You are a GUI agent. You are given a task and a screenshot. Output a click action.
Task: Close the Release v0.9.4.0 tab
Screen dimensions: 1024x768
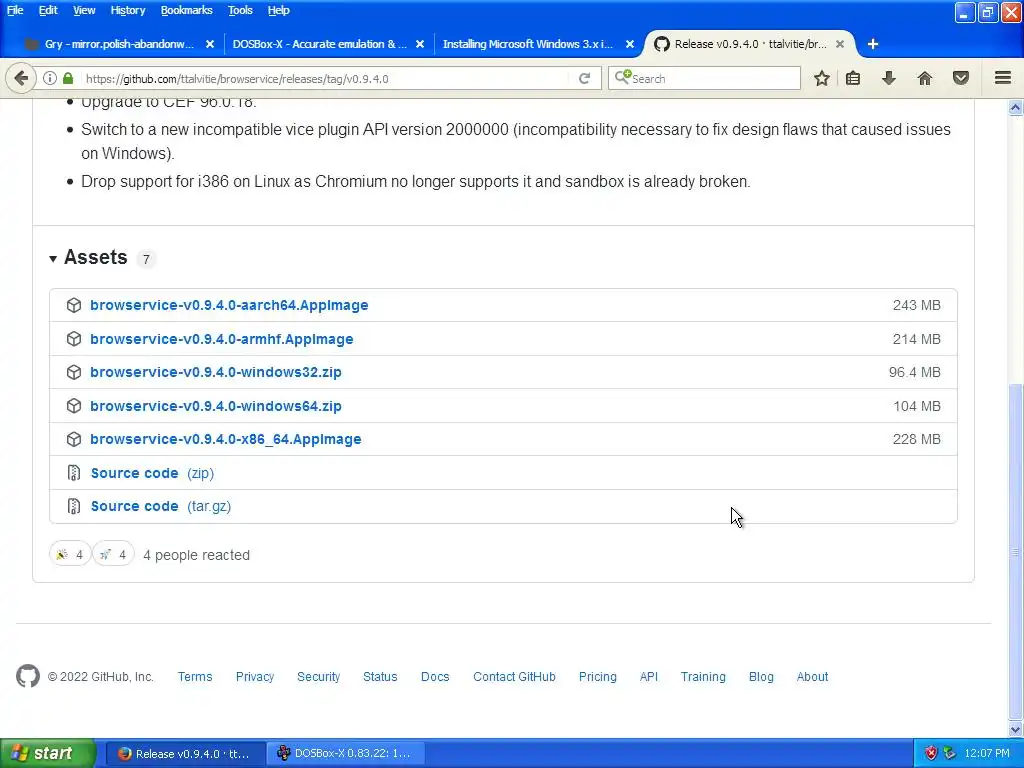click(x=840, y=44)
